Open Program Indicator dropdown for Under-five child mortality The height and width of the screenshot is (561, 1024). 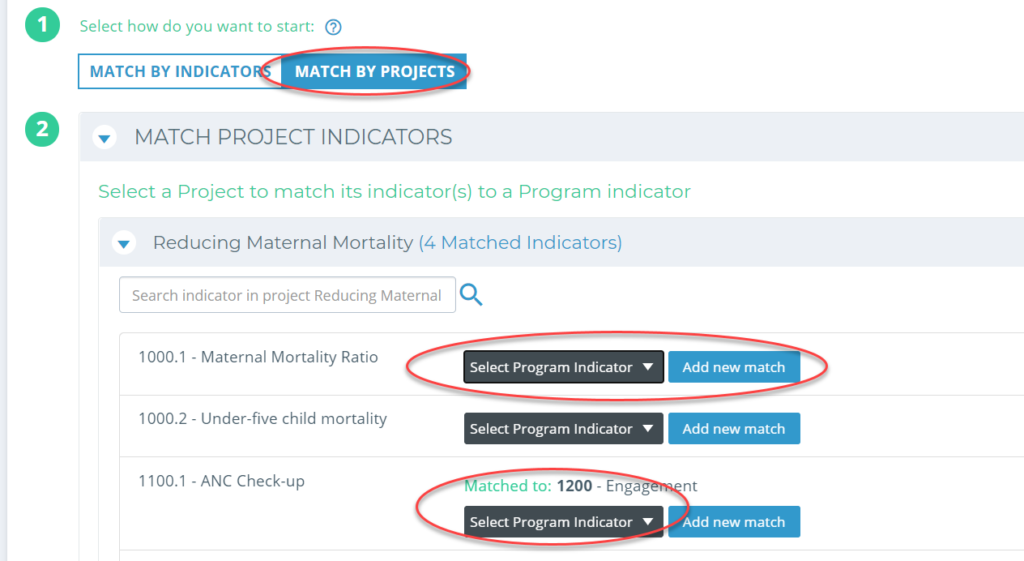[x=564, y=428]
